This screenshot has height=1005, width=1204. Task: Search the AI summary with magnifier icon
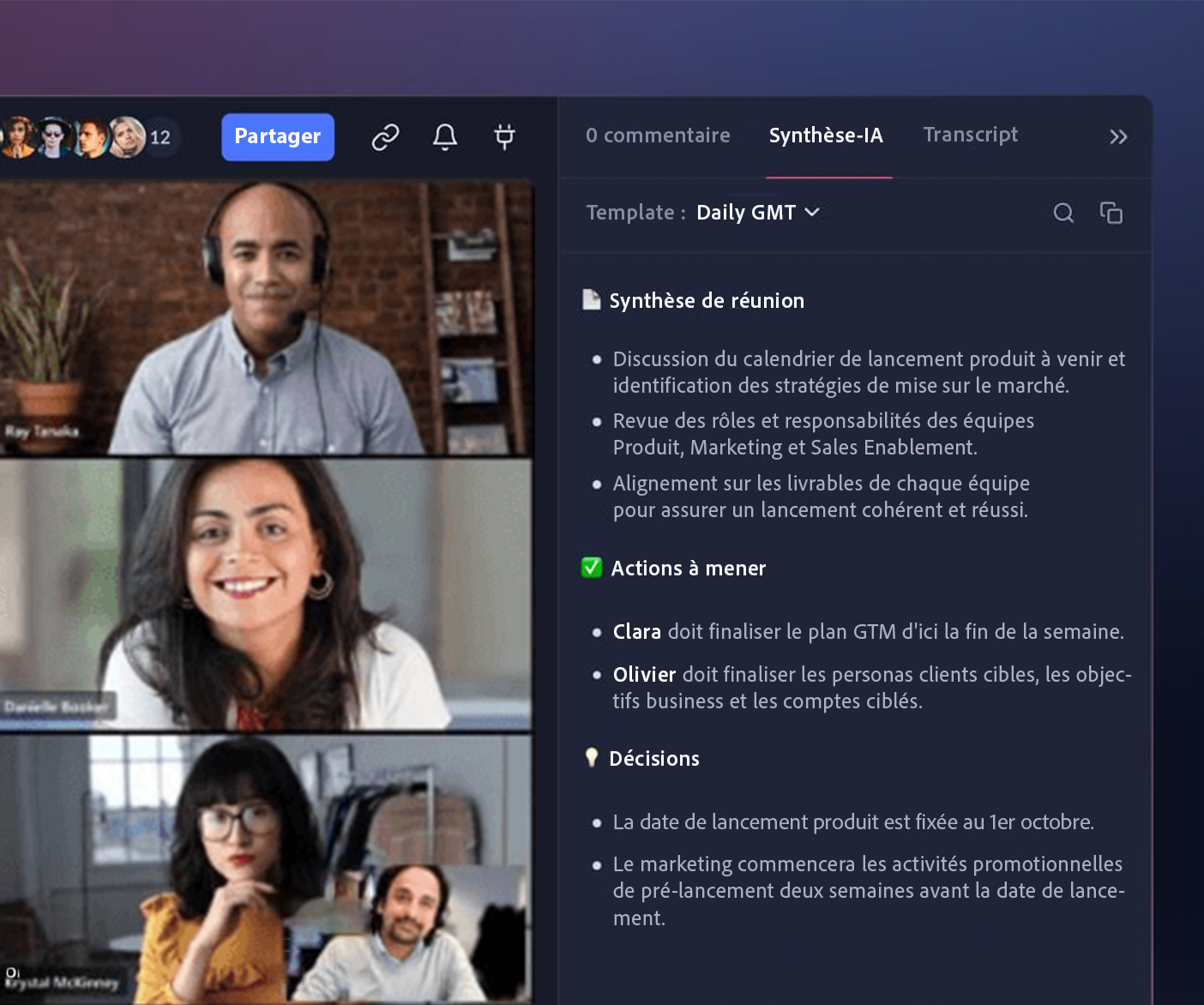point(1063,214)
